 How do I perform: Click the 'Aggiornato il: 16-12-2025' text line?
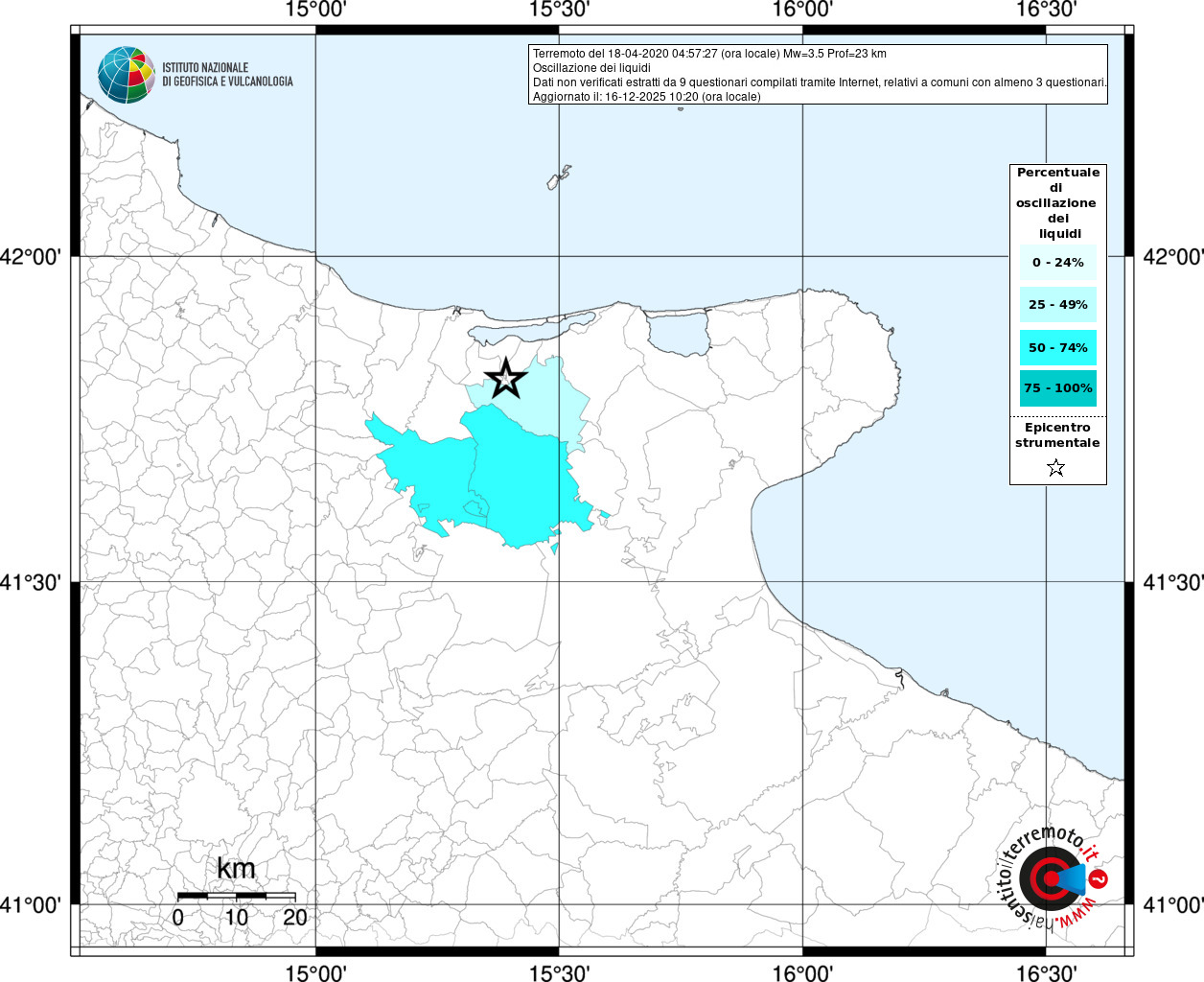[x=646, y=97]
